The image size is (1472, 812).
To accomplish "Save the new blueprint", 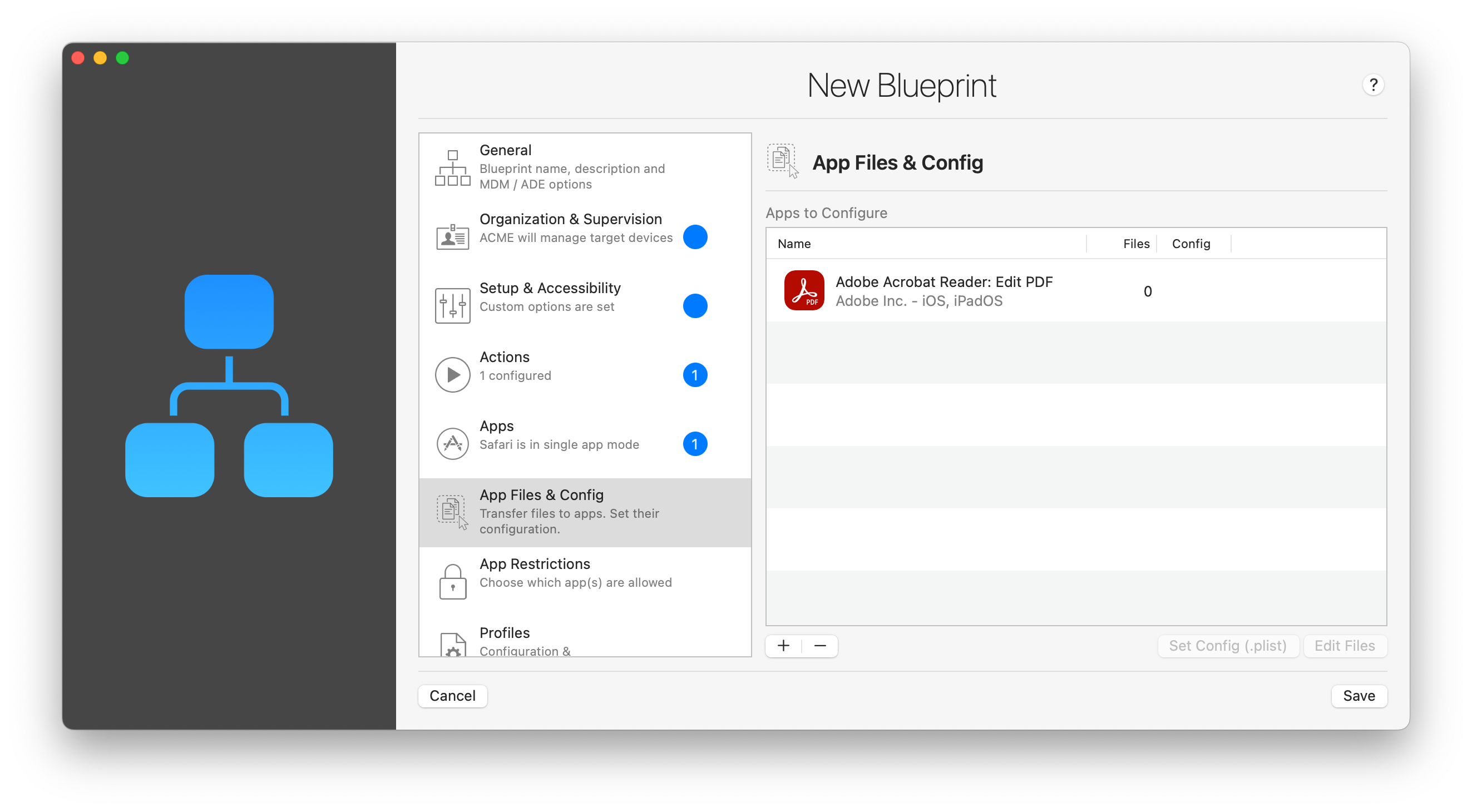I will pyautogui.click(x=1359, y=695).
